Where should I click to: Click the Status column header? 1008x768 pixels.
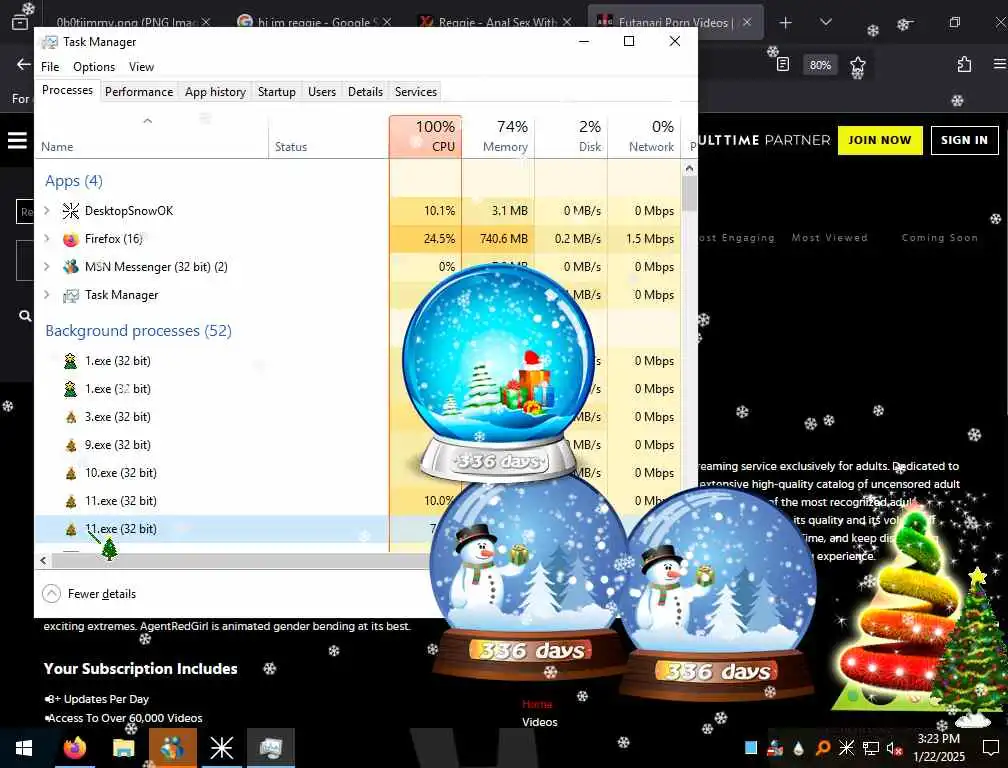328,136
